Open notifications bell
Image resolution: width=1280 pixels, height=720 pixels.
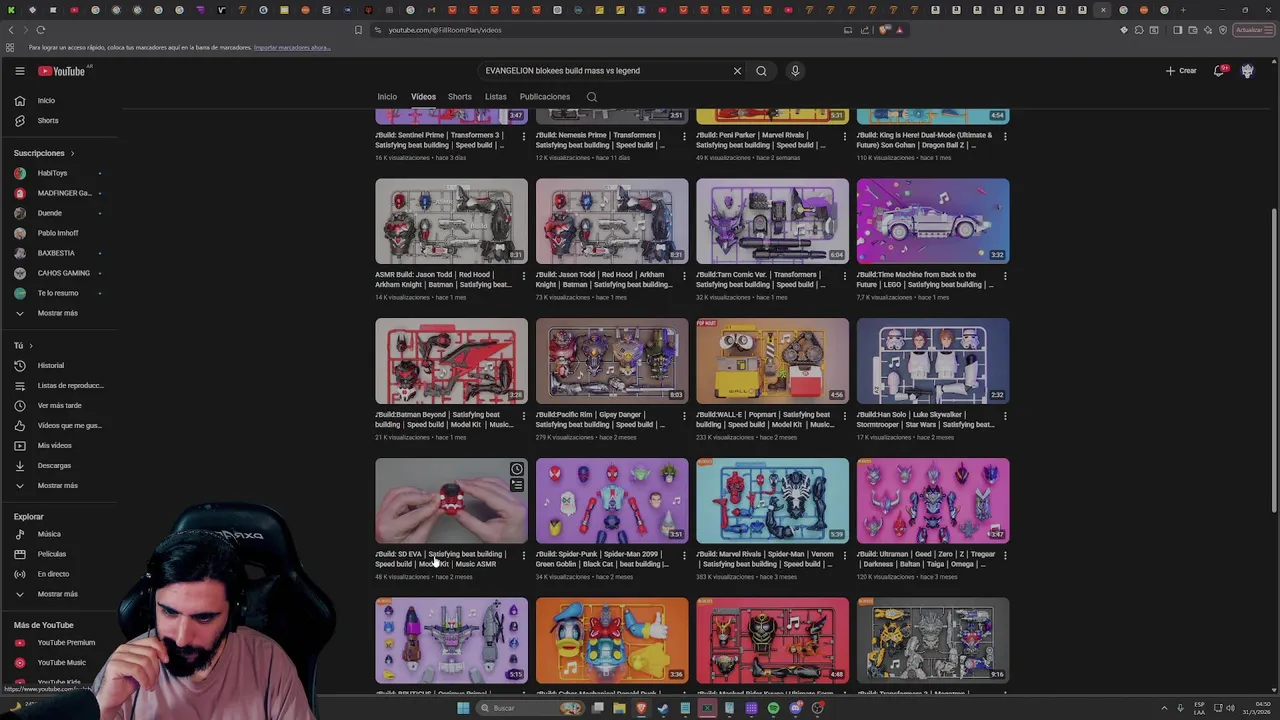1219,71
